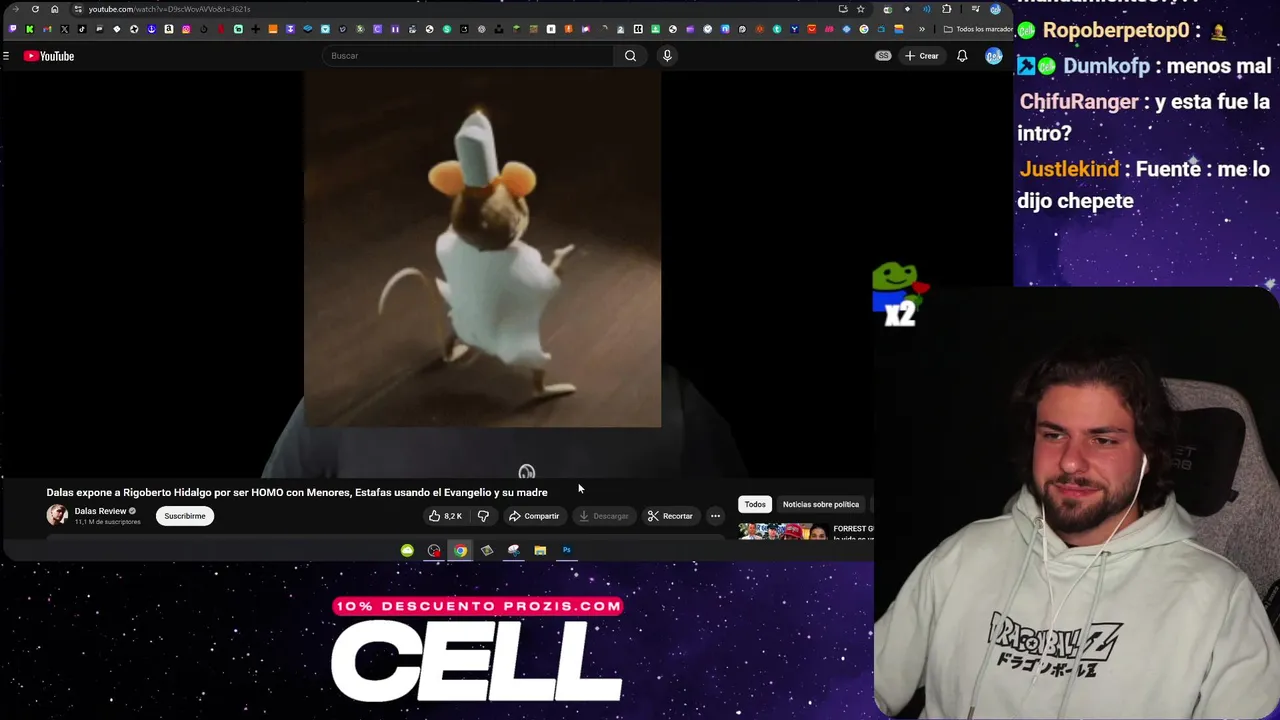Open the install app icon in address bar

(x=843, y=9)
